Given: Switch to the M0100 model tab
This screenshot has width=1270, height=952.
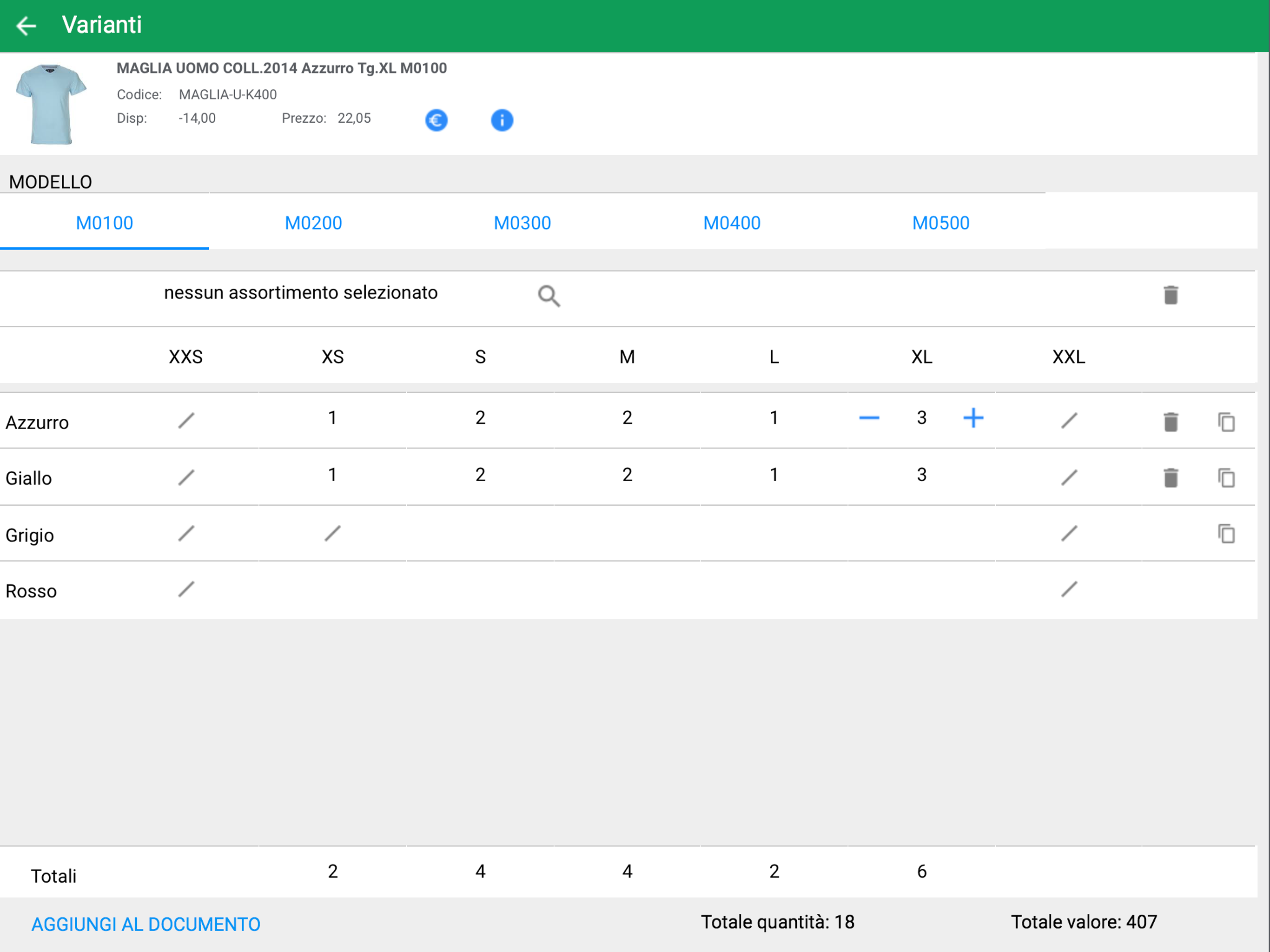Looking at the screenshot, I should pos(105,223).
